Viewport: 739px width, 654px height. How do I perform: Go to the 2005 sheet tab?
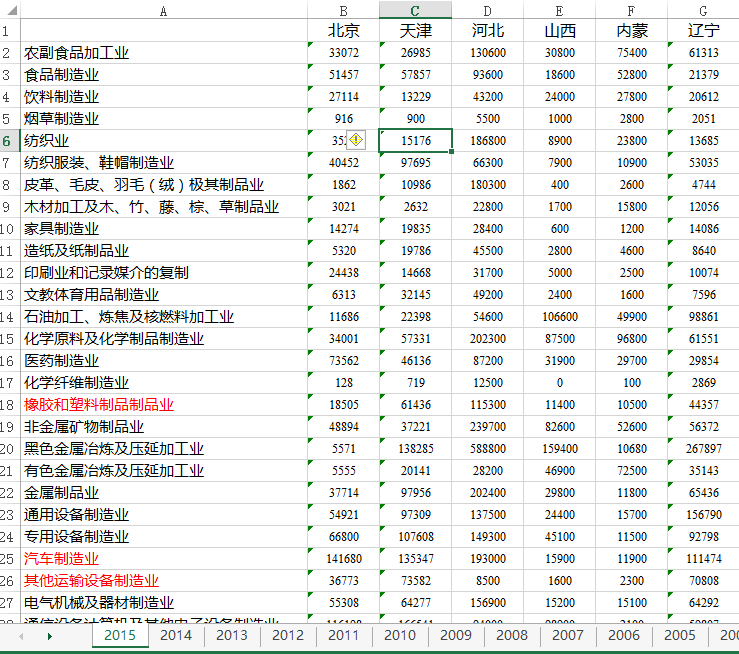(680, 635)
